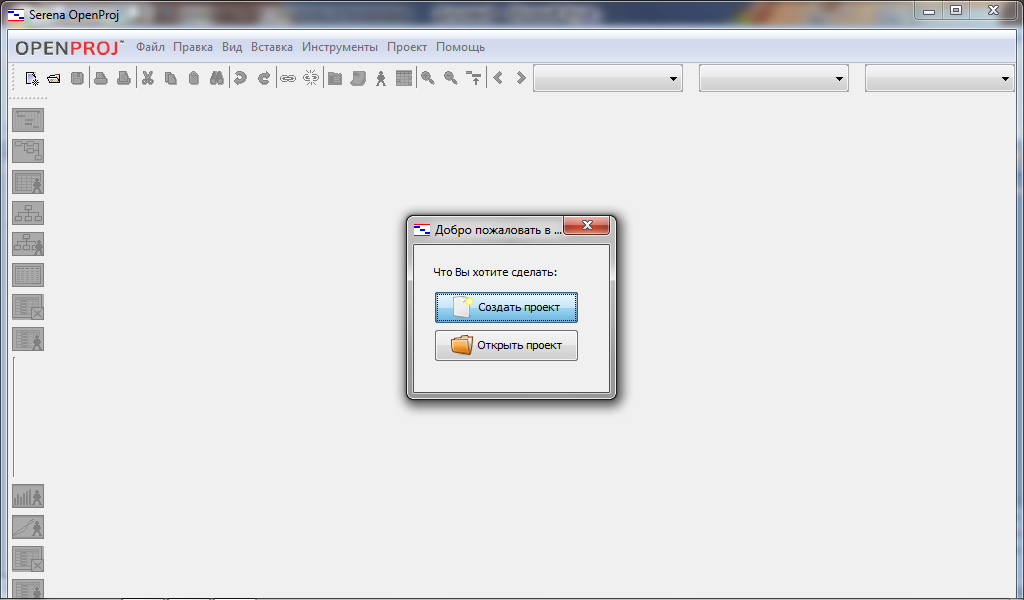The image size is (1024, 600).
Task: Close the Добро пожаловать dialog
Action: [586, 225]
